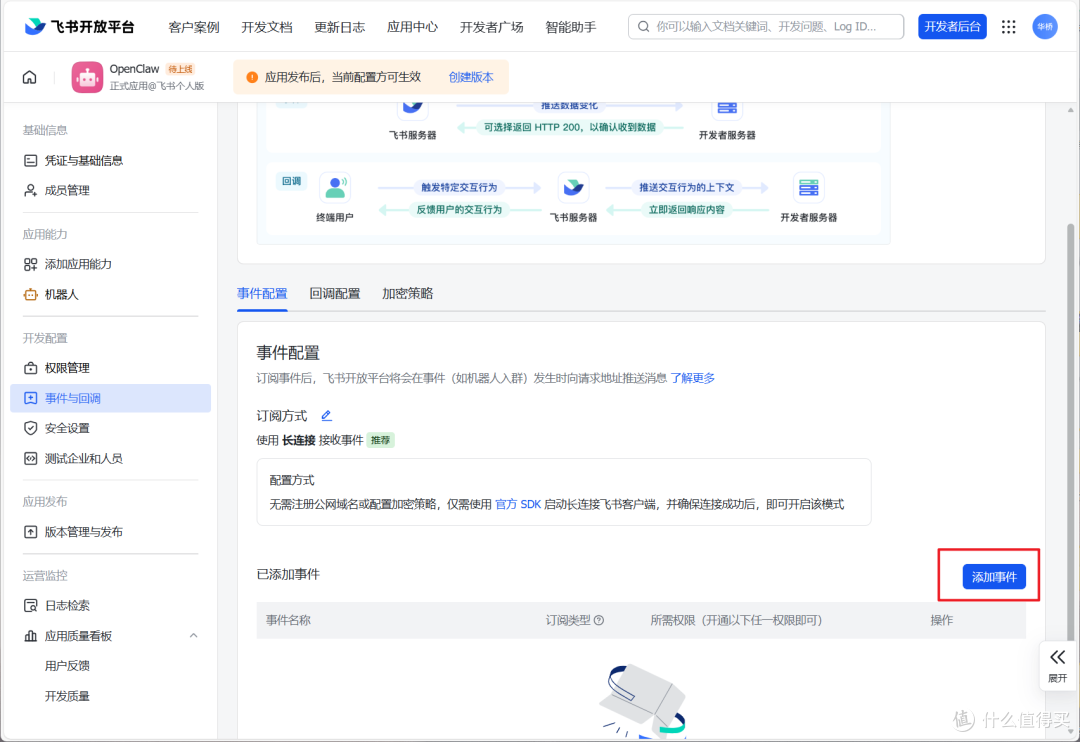Open 智能助手 in top navigation

click(570, 27)
